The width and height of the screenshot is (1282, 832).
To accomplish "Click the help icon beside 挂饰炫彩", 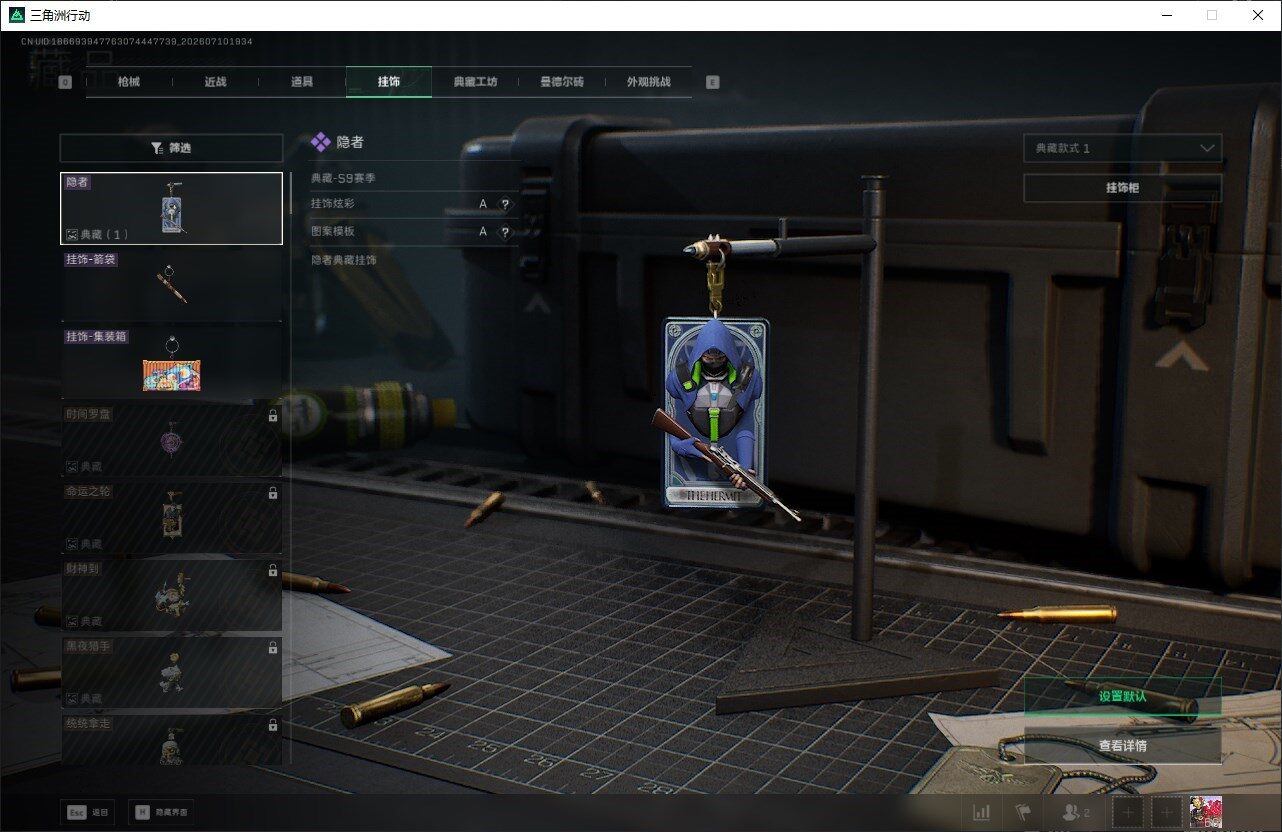I will [x=505, y=204].
